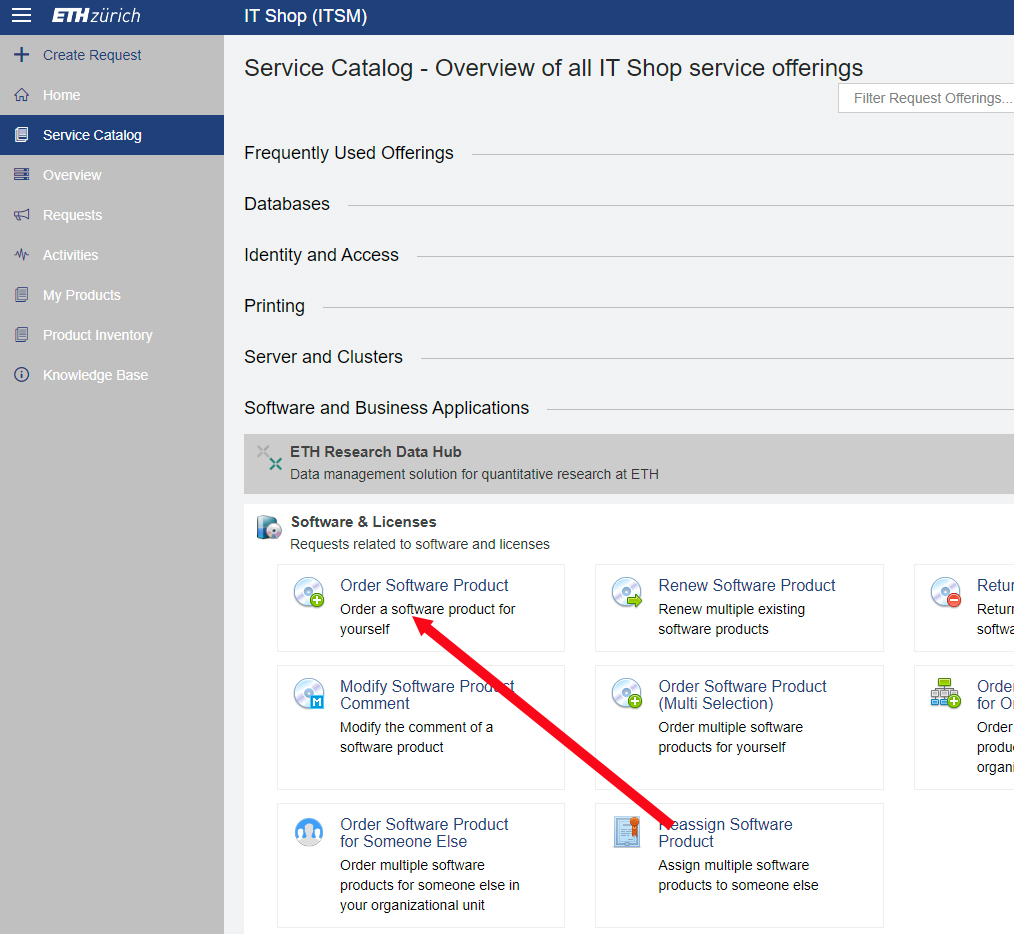Image resolution: width=1014 pixels, height=934 pixels.
Task: Click the Home house icon
Action: (21, 95)
